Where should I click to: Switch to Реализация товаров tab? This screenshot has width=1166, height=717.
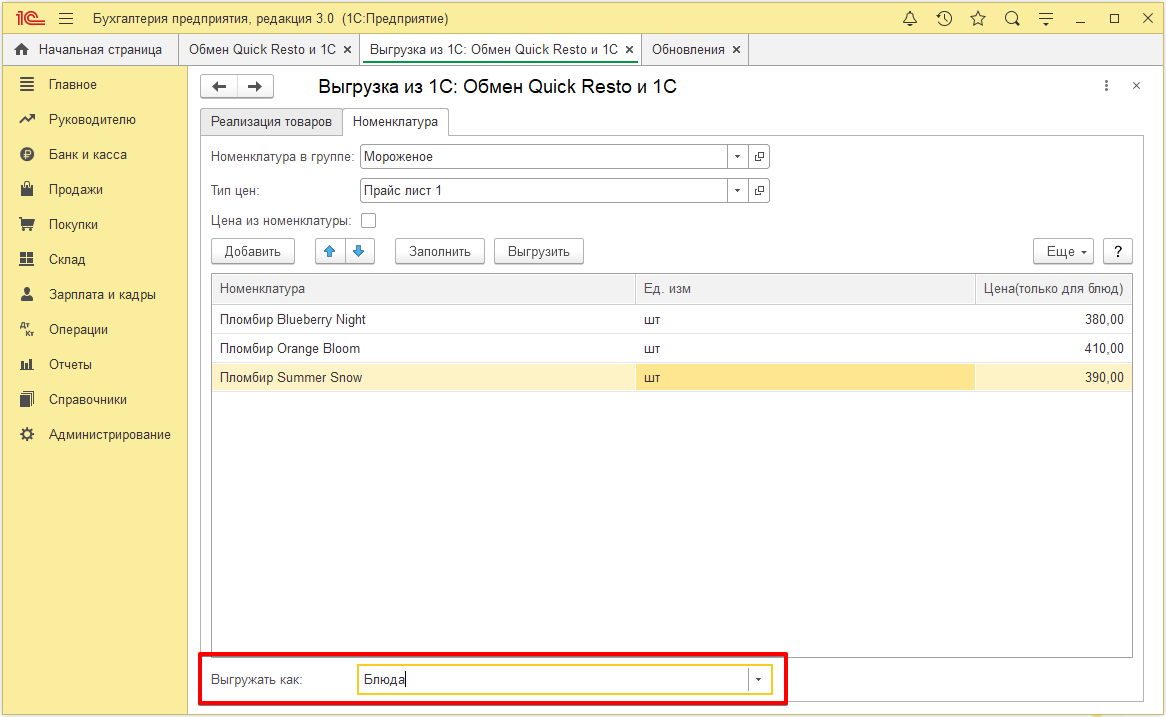pos(271,122)
